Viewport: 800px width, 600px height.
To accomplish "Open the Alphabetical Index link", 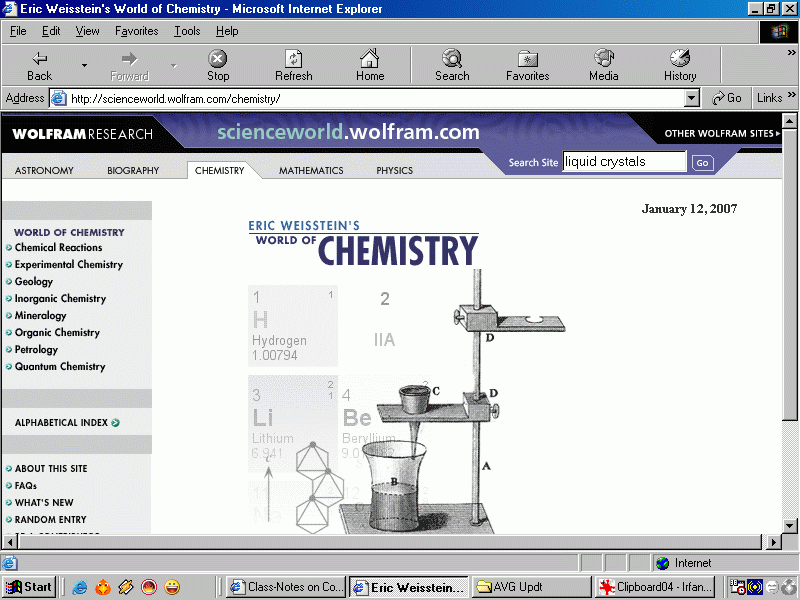I will [x=61, y=422].
